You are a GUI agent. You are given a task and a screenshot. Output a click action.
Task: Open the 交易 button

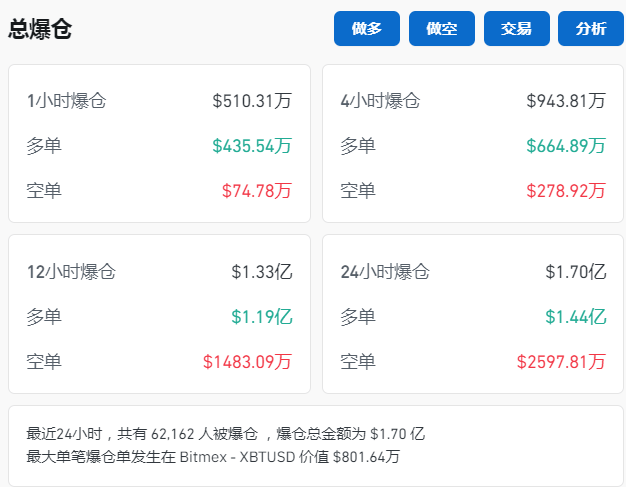click(x=517, y=29)
